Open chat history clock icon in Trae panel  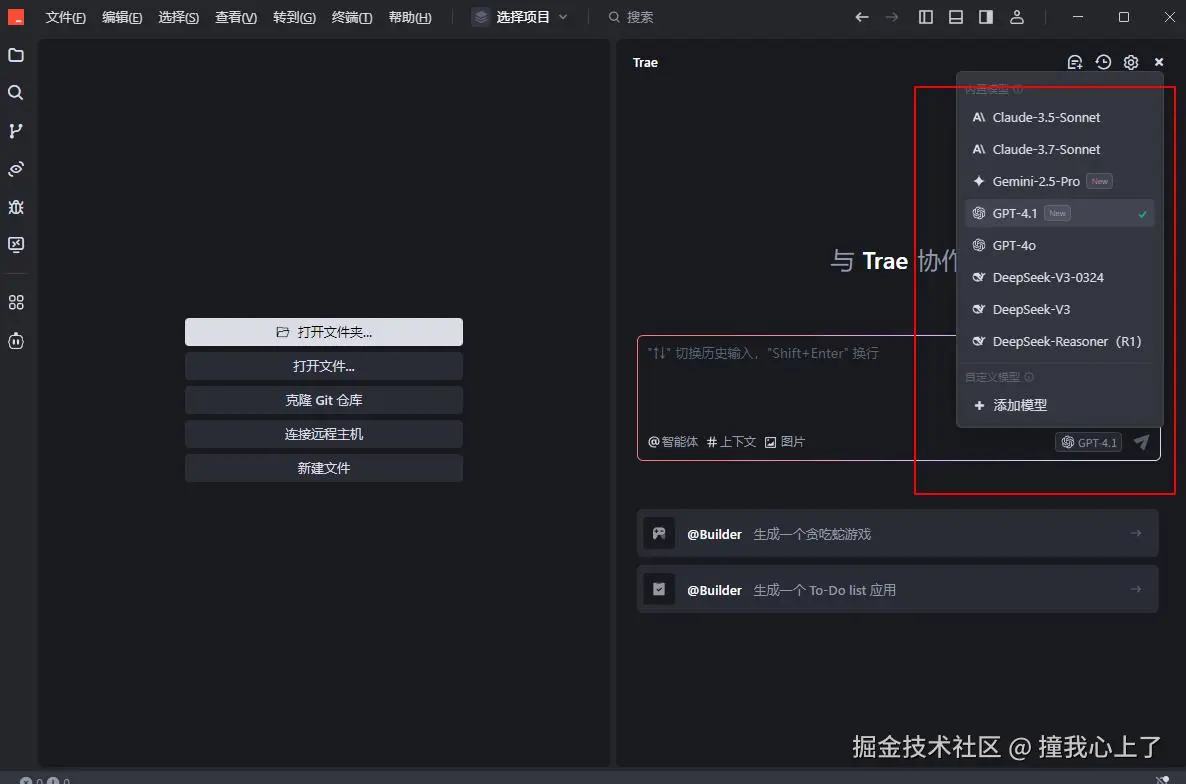[1103, 62]
